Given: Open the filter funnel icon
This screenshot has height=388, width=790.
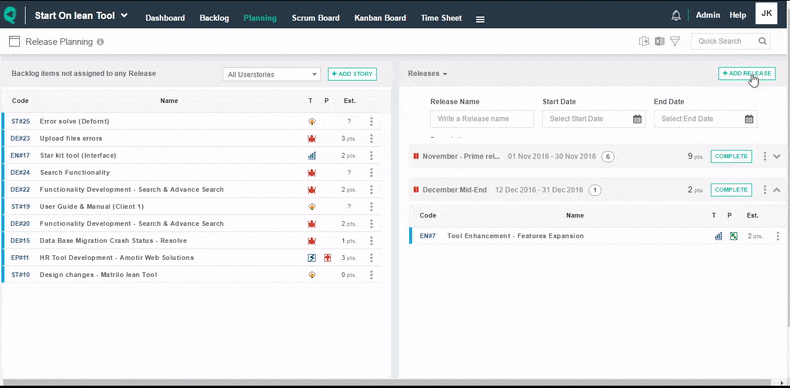Looking at the screenshot, I should (675, 41).
